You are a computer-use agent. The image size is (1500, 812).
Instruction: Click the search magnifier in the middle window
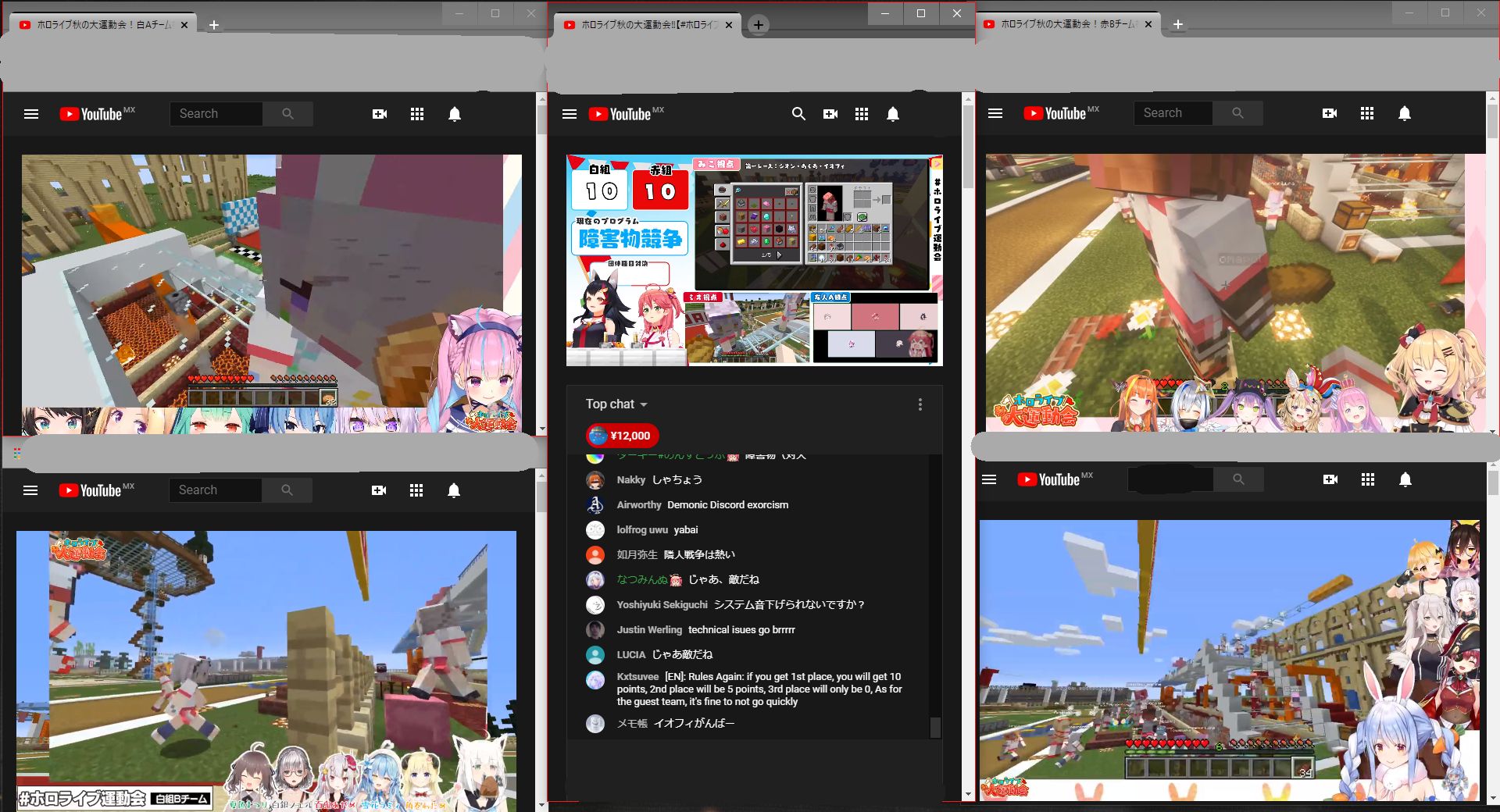pos(798,114)
